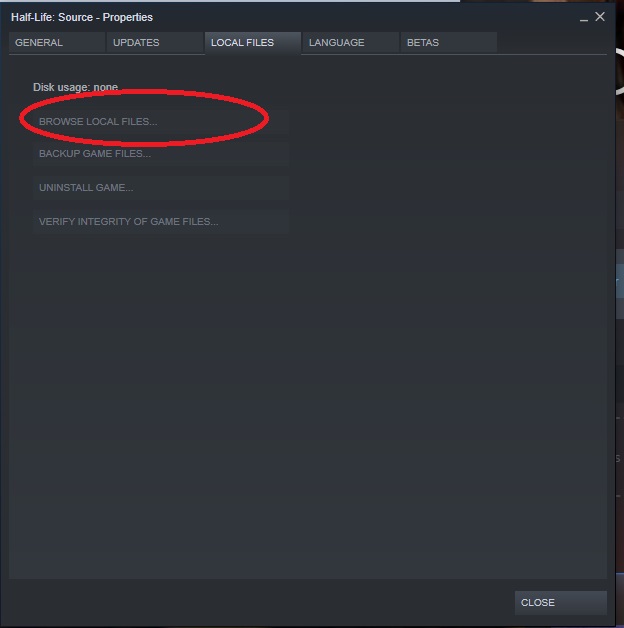Minimize the Half-Life: Source Properties window
Viewport: 624px width, 628px height.
pyautogui.click(x=584, y=18)
